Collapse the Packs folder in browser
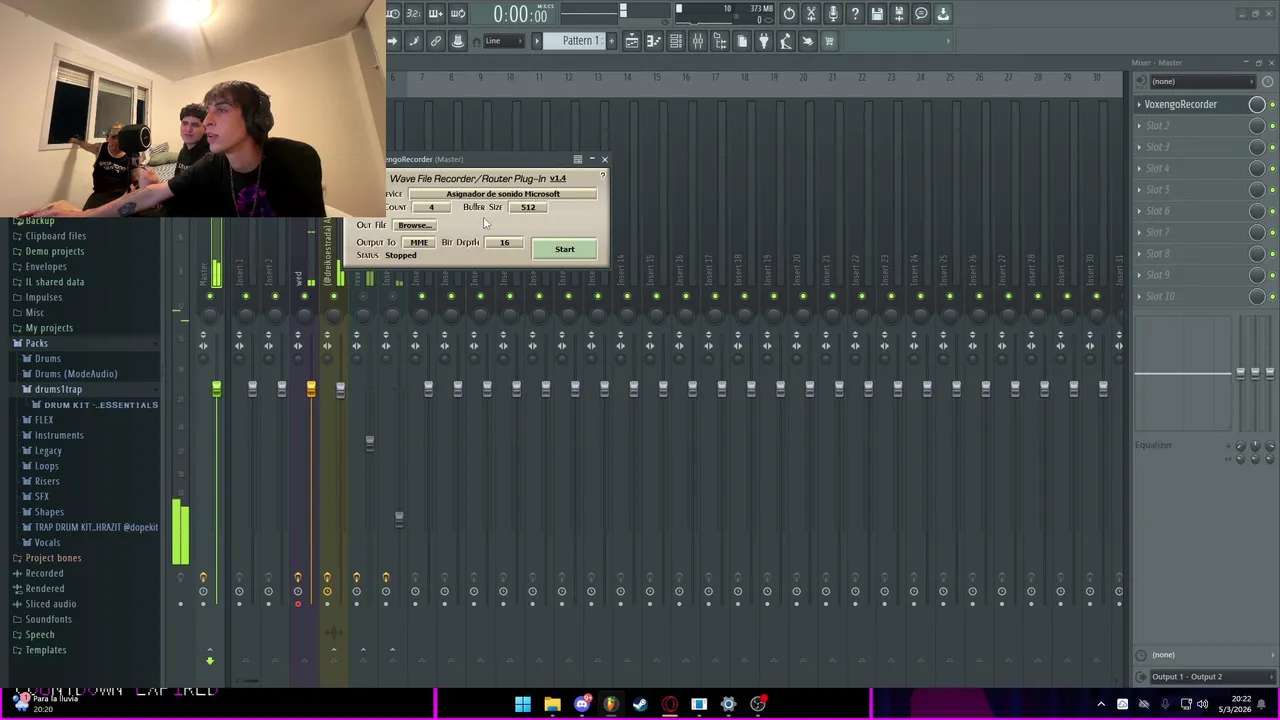Viewport: 1280px width, 720px height. [36, 343]
